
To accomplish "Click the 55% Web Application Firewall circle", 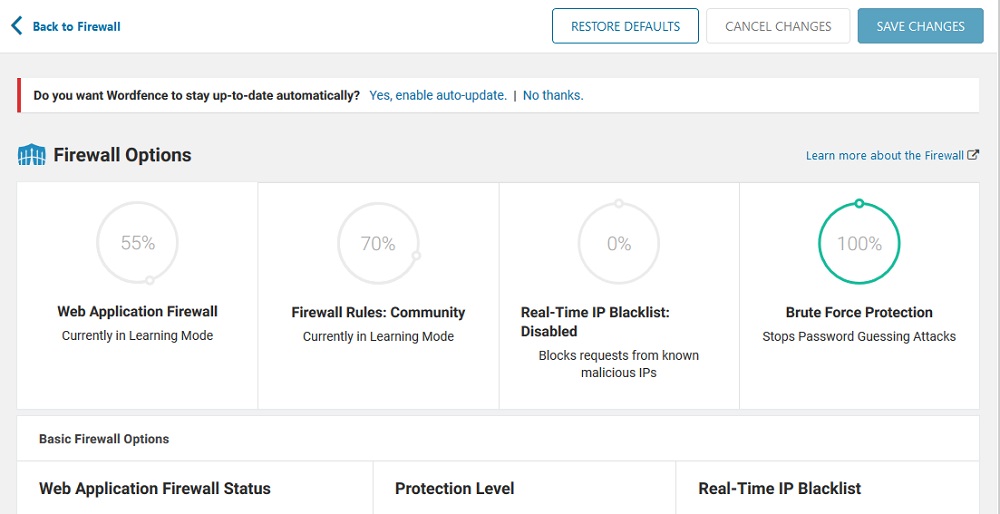I will [x=137, y=243].
